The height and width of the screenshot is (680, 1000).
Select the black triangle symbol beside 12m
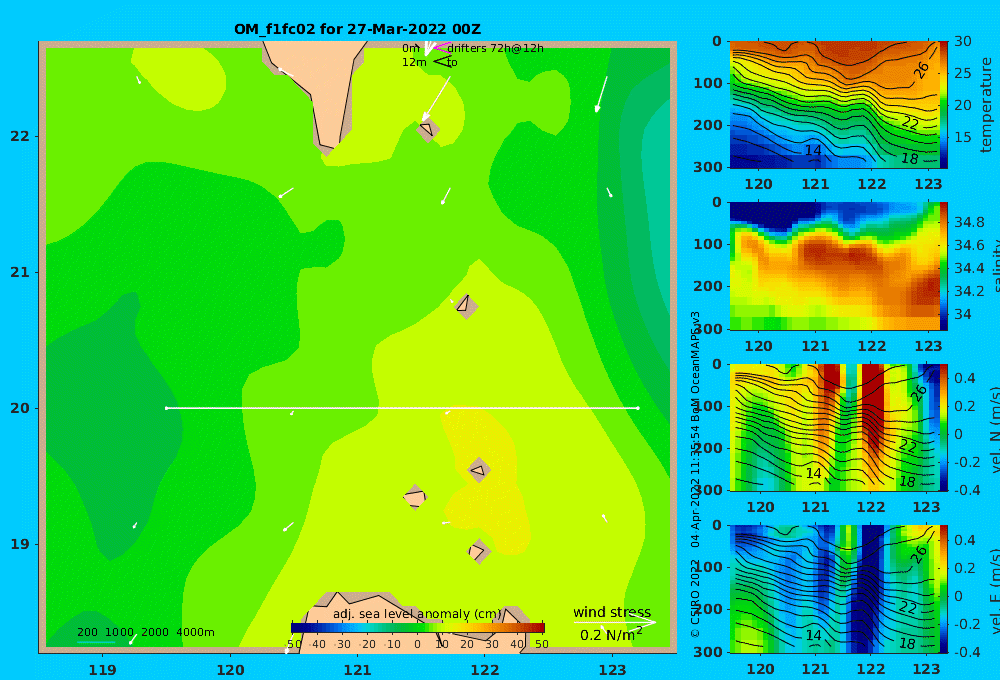(442, 62)
